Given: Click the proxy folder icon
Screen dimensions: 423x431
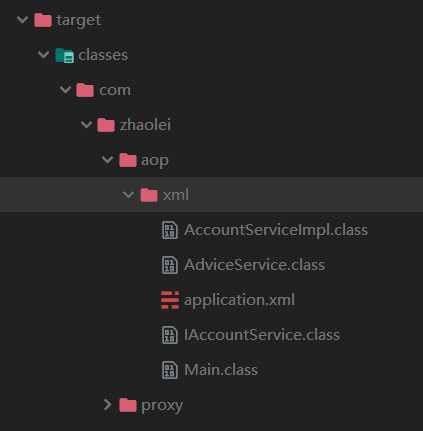Looking at the screenshot, I should (128, 405).
